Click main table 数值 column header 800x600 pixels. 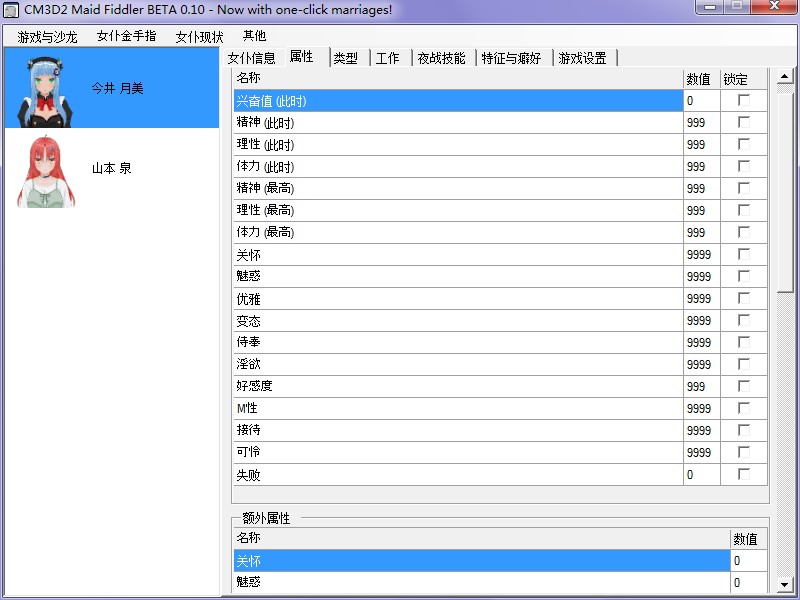click(702, 79)
